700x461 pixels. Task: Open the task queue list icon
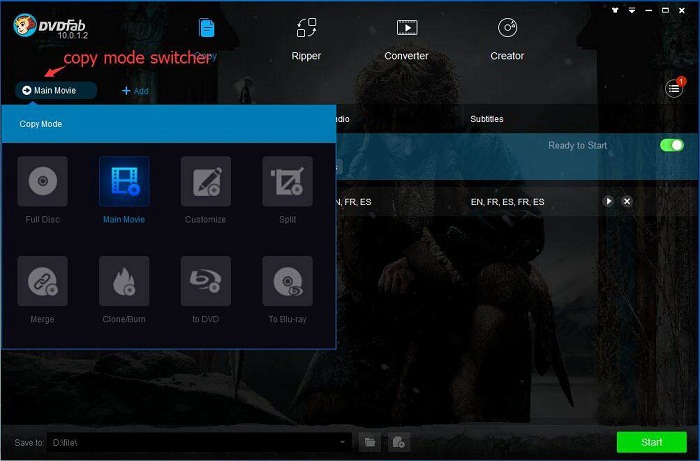coord(674,89)
